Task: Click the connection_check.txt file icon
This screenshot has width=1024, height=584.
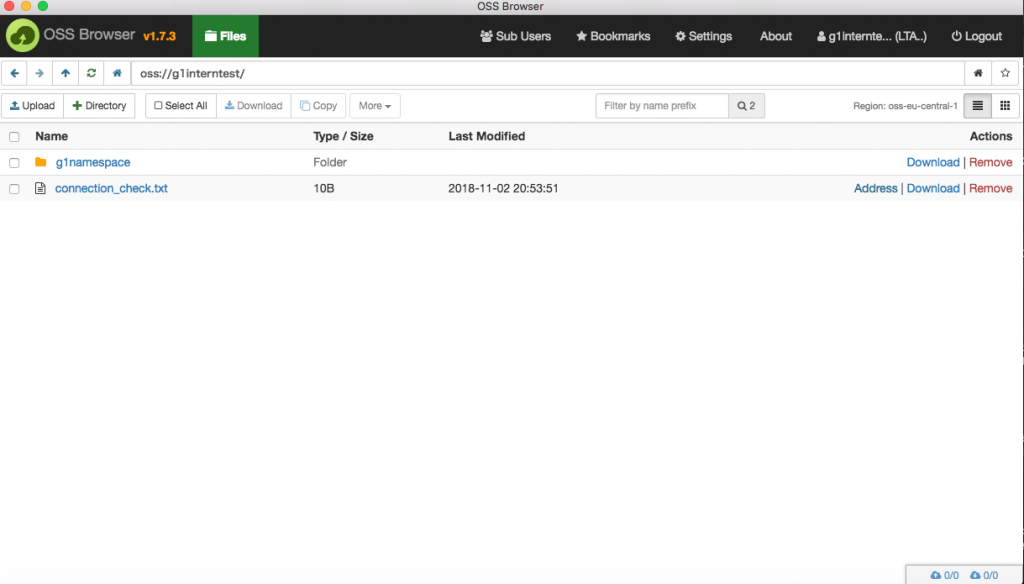Action: click(40, 188)
